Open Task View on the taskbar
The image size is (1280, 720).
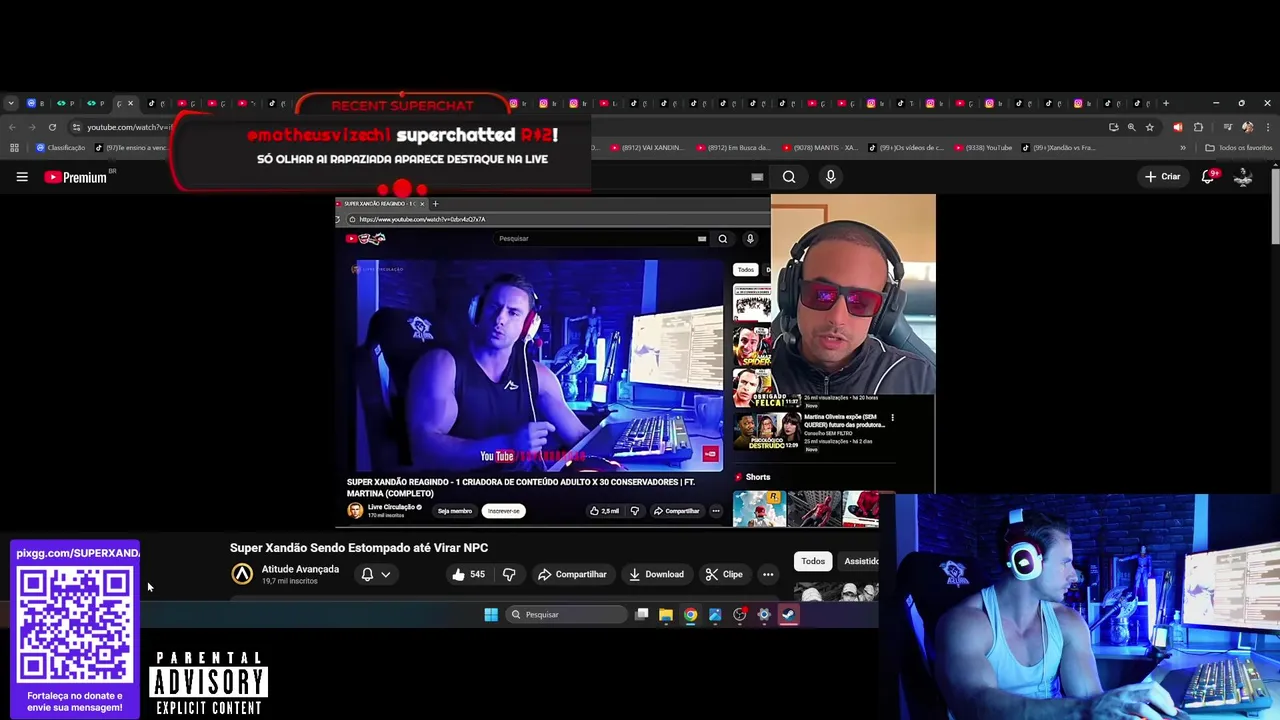click(x=642, y=615)
